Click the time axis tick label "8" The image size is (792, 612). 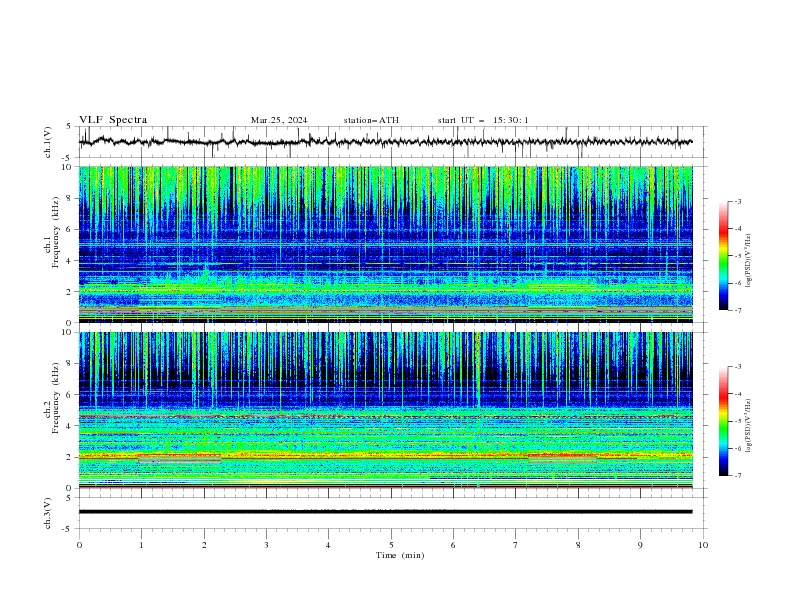coord(578,545)
